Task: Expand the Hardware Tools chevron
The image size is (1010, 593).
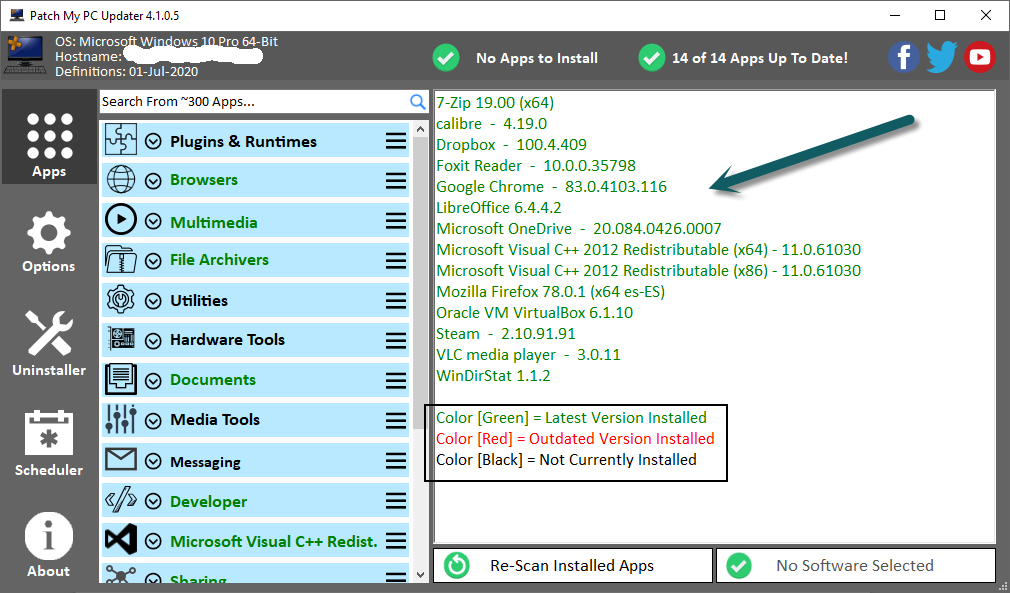Action: 153,341
